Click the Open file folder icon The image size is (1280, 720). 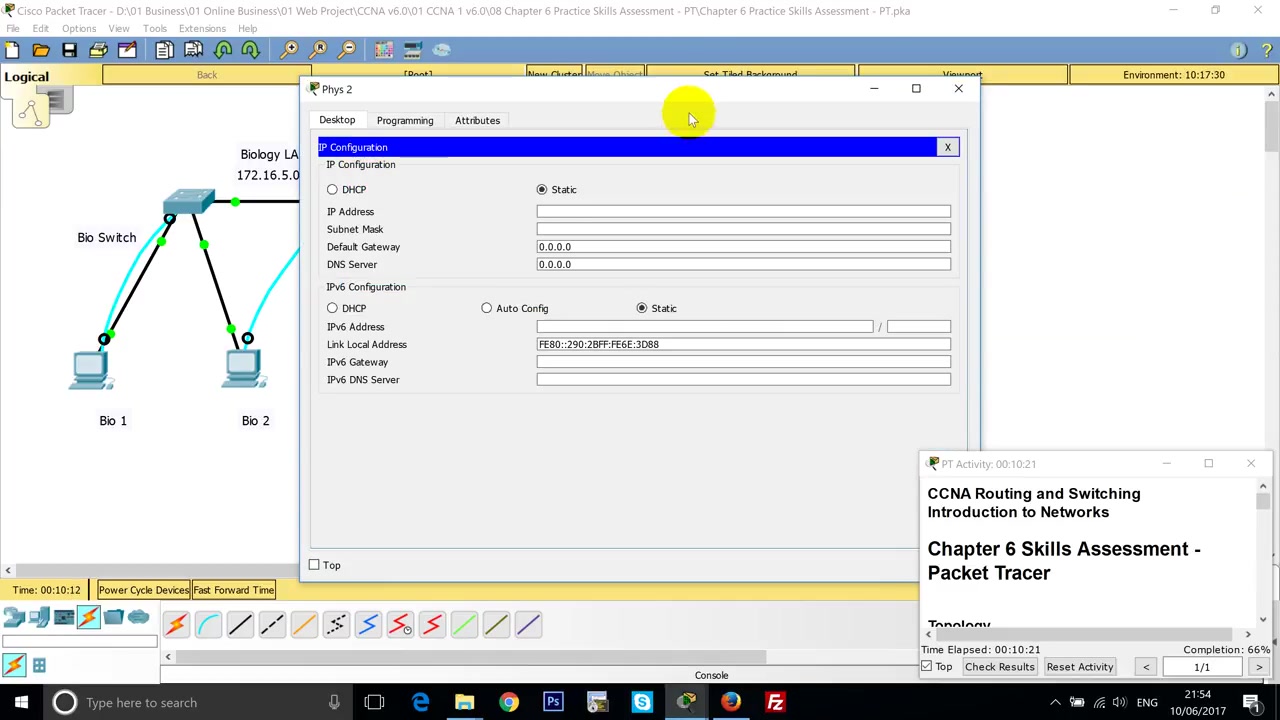[x=41, y=49]
